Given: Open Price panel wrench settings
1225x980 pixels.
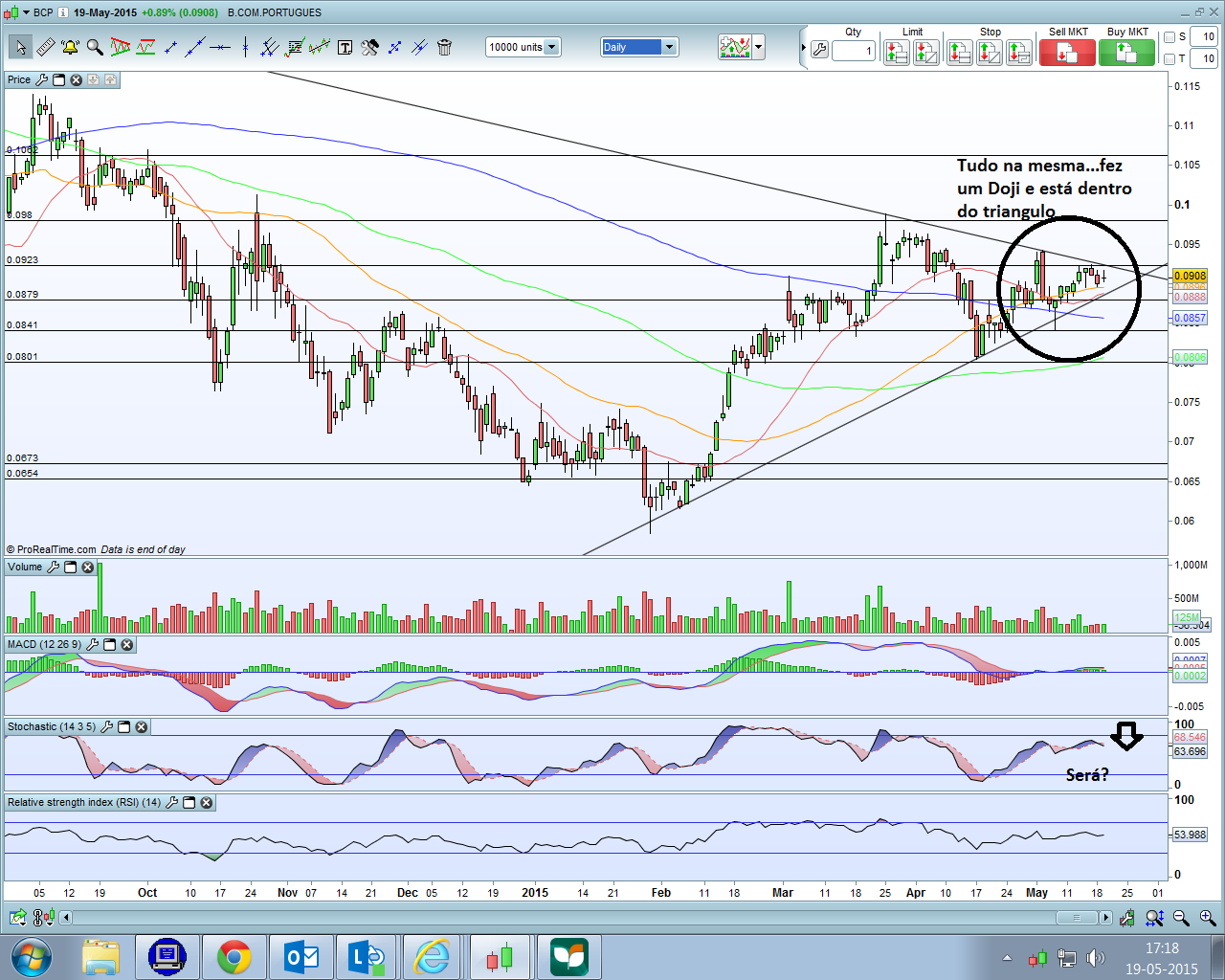Looking at the screenshot, I should pyautogui.click(x=41, y=80).
